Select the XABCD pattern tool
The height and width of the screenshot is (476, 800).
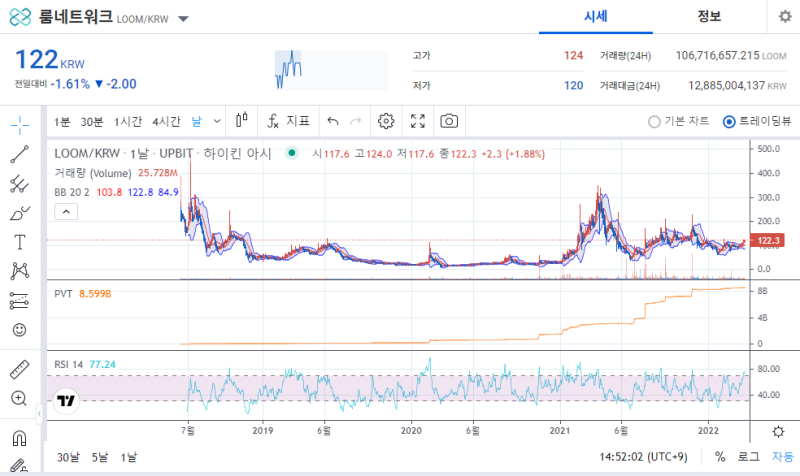tap(20, 271)
